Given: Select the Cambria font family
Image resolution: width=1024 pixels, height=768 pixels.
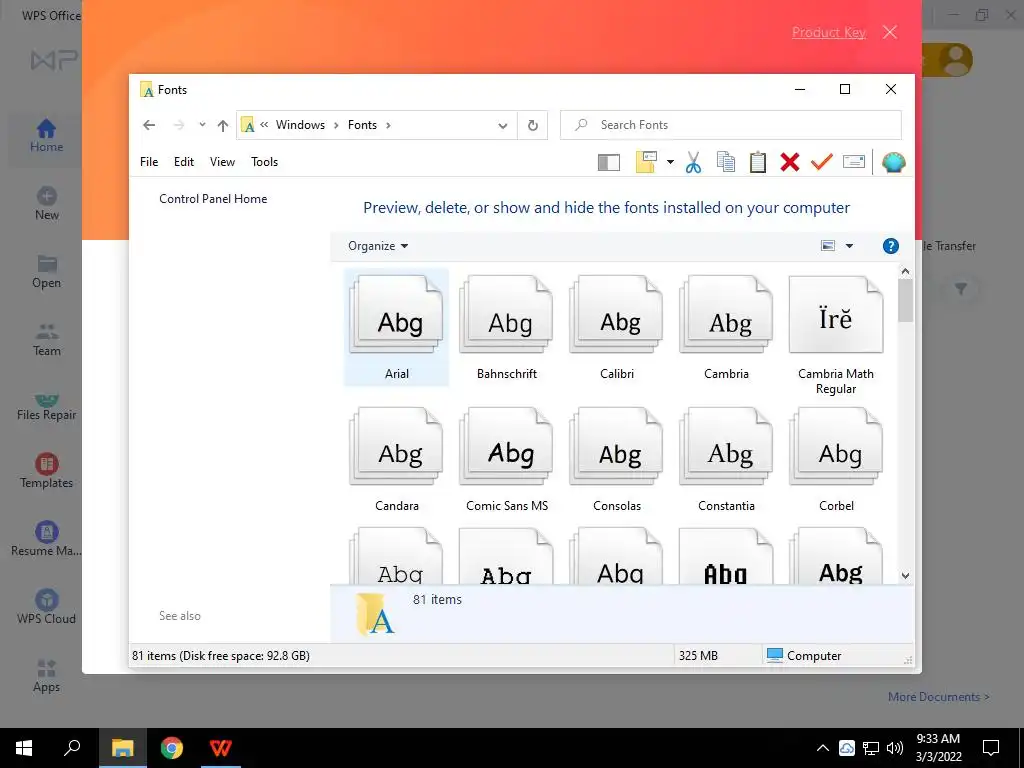Looking at the screenshot, I should (726, 328).
